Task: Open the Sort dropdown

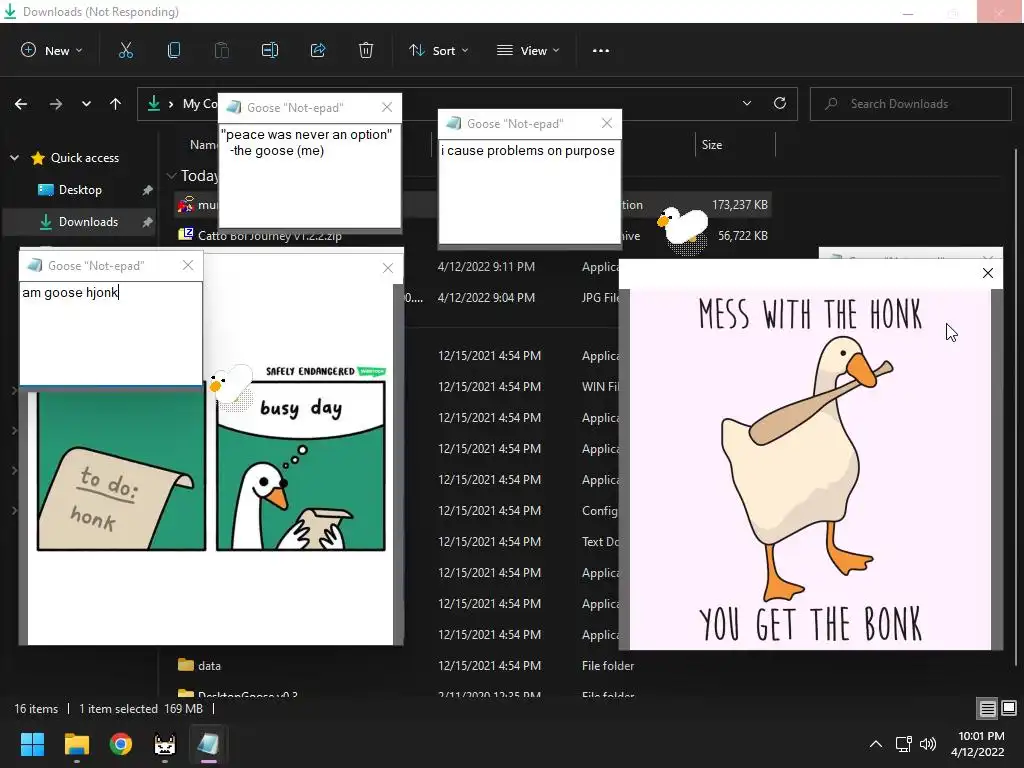Action: (x=438, y=50)
